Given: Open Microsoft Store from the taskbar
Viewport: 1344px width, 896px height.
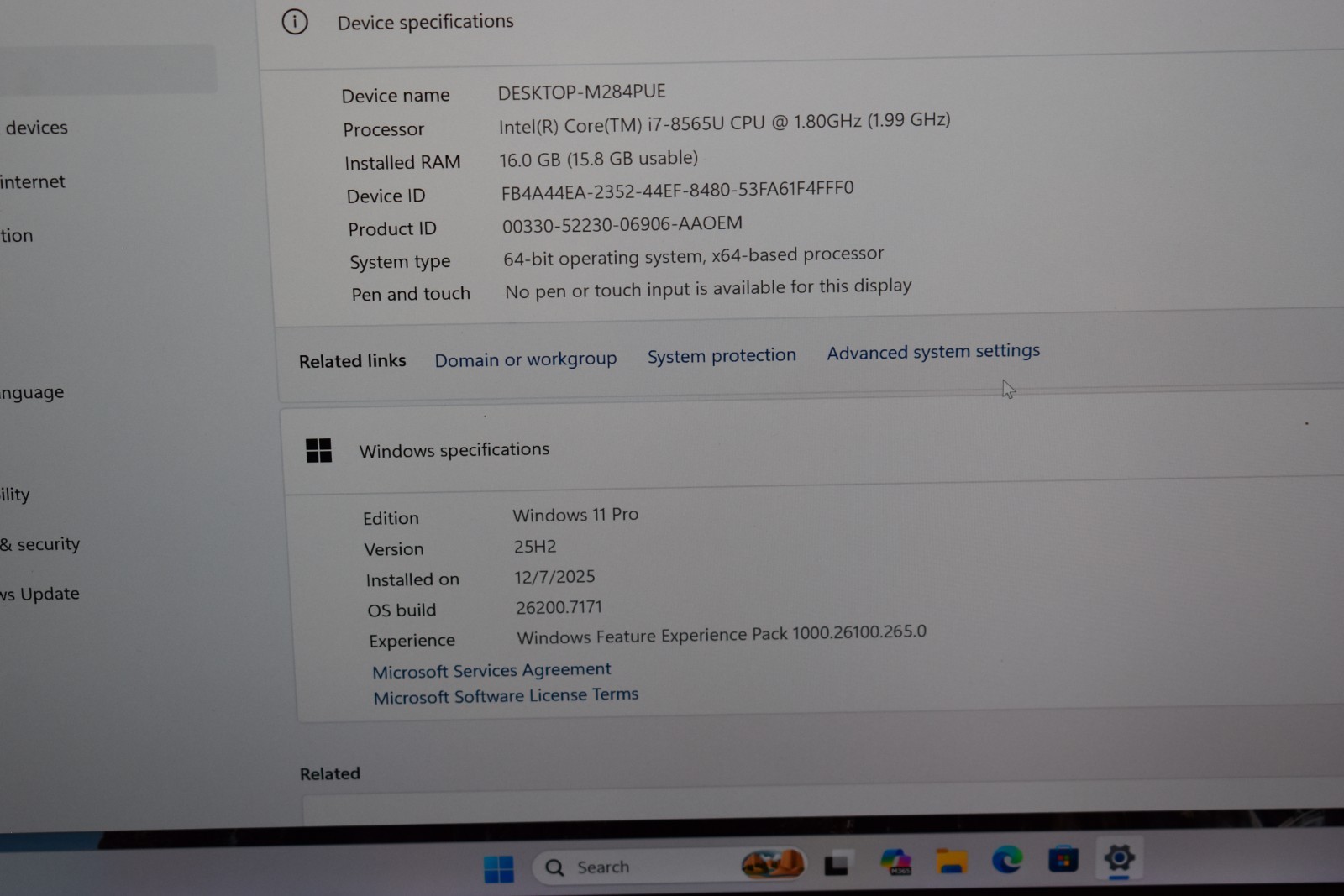Looking at the screenshot, I should (1063, 859).
